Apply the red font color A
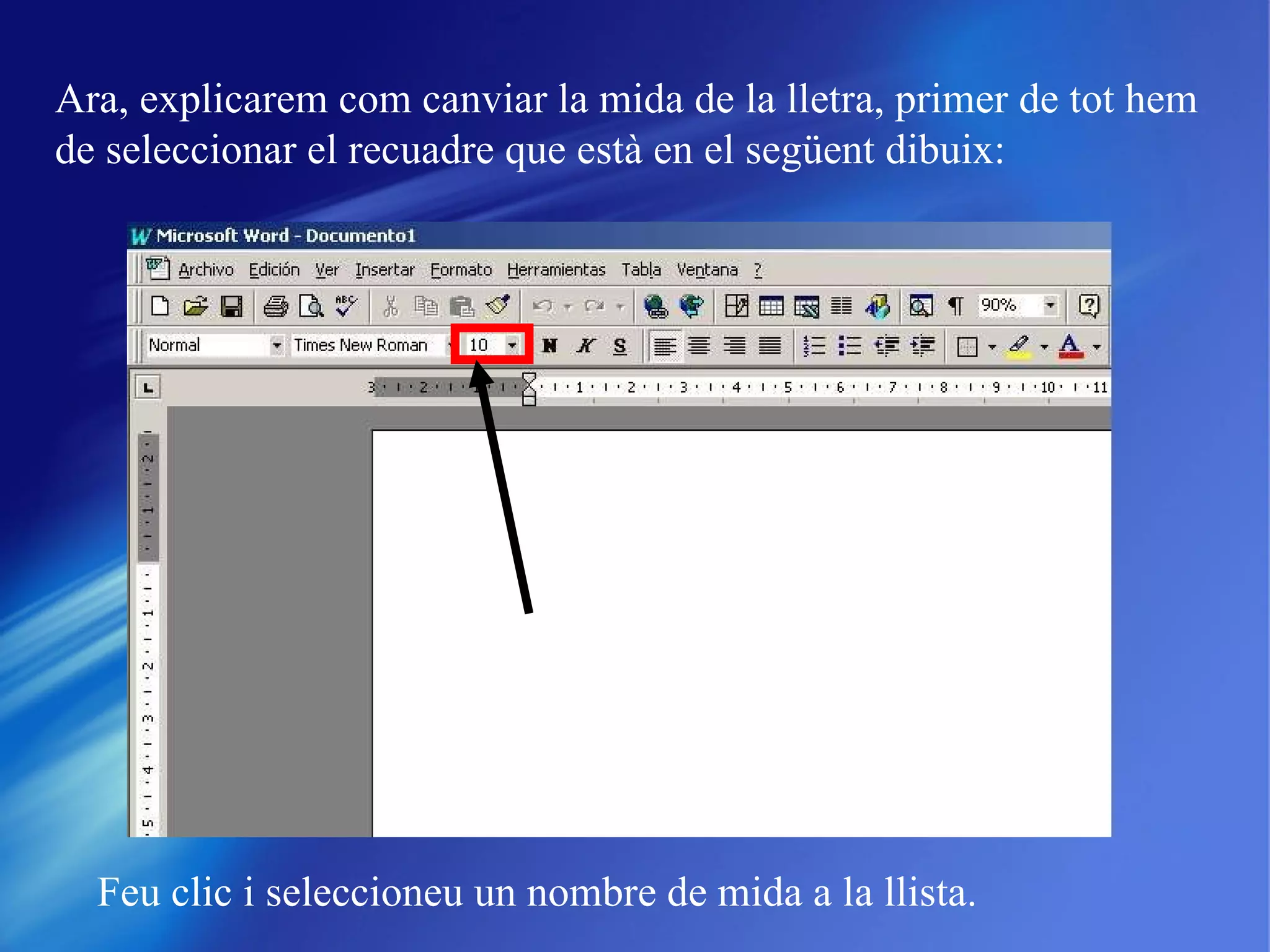 (1070, 346)
